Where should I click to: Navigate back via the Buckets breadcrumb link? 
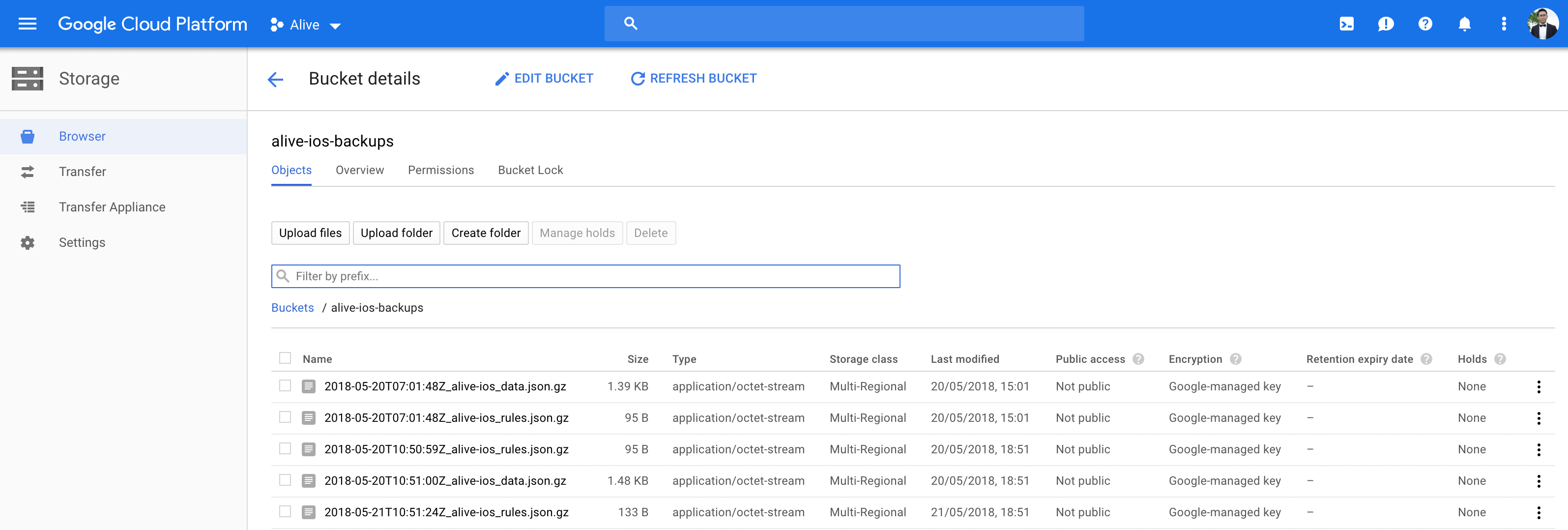click(x=292, y=308)
